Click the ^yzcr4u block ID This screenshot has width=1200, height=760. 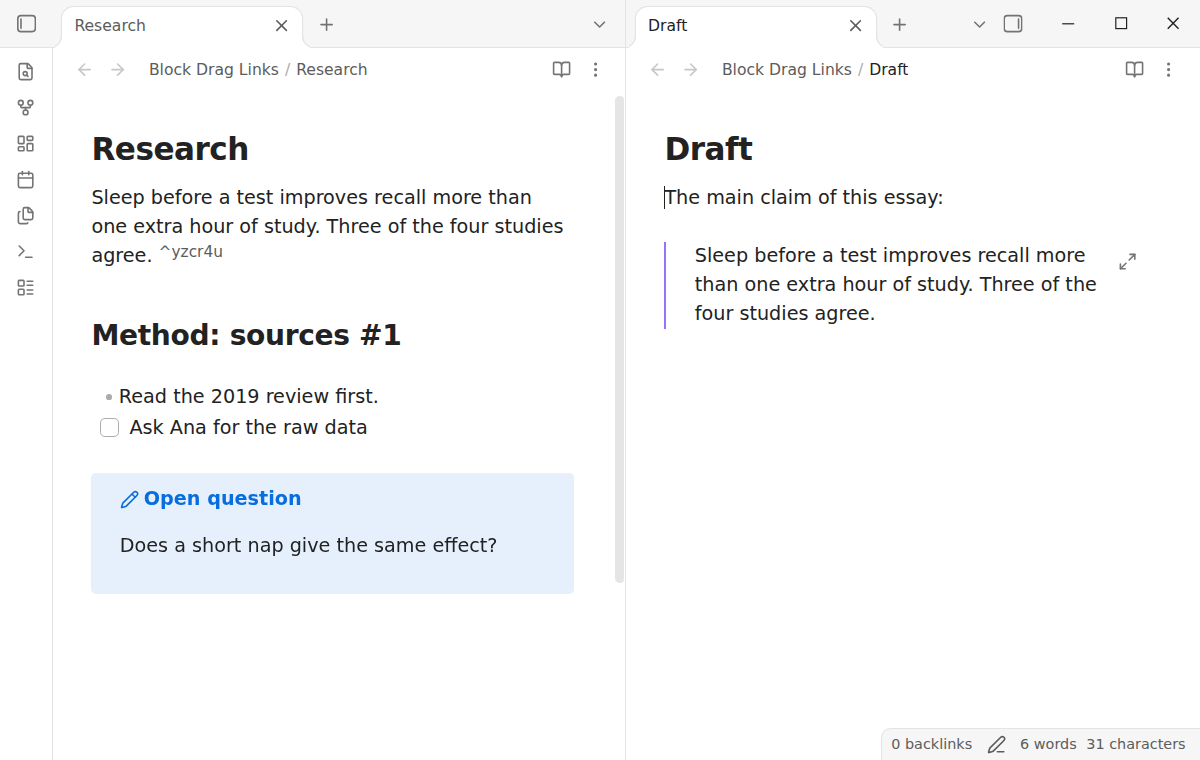[x=191, y=252]
